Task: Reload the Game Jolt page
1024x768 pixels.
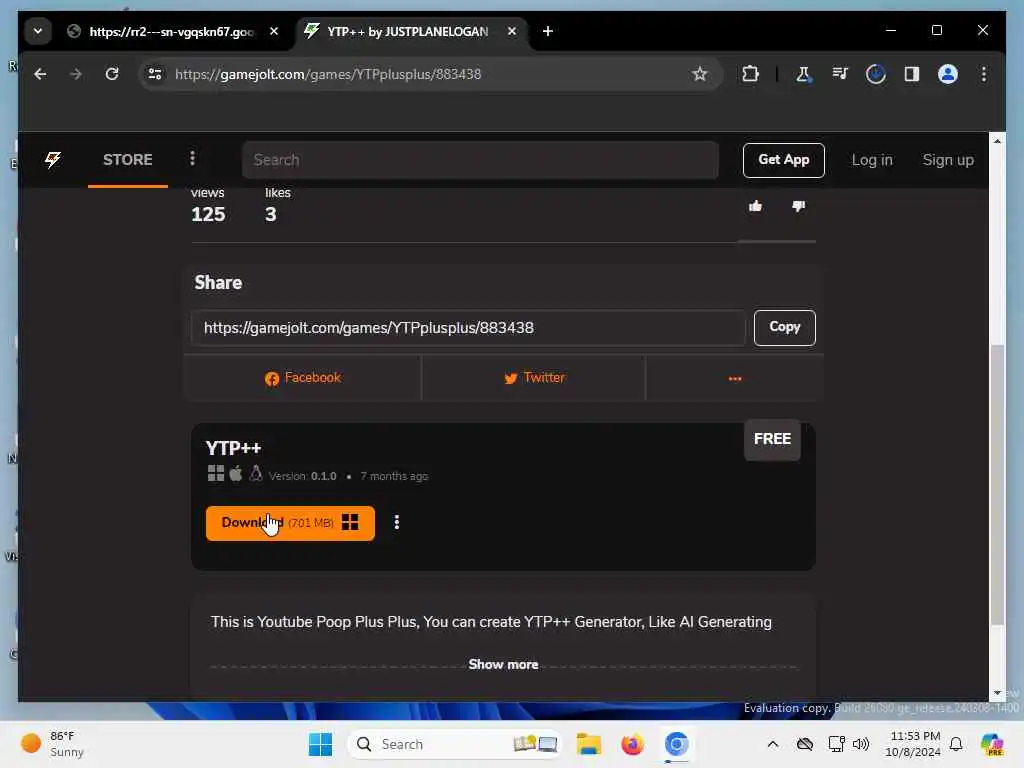Action: [x=112, y=74]
